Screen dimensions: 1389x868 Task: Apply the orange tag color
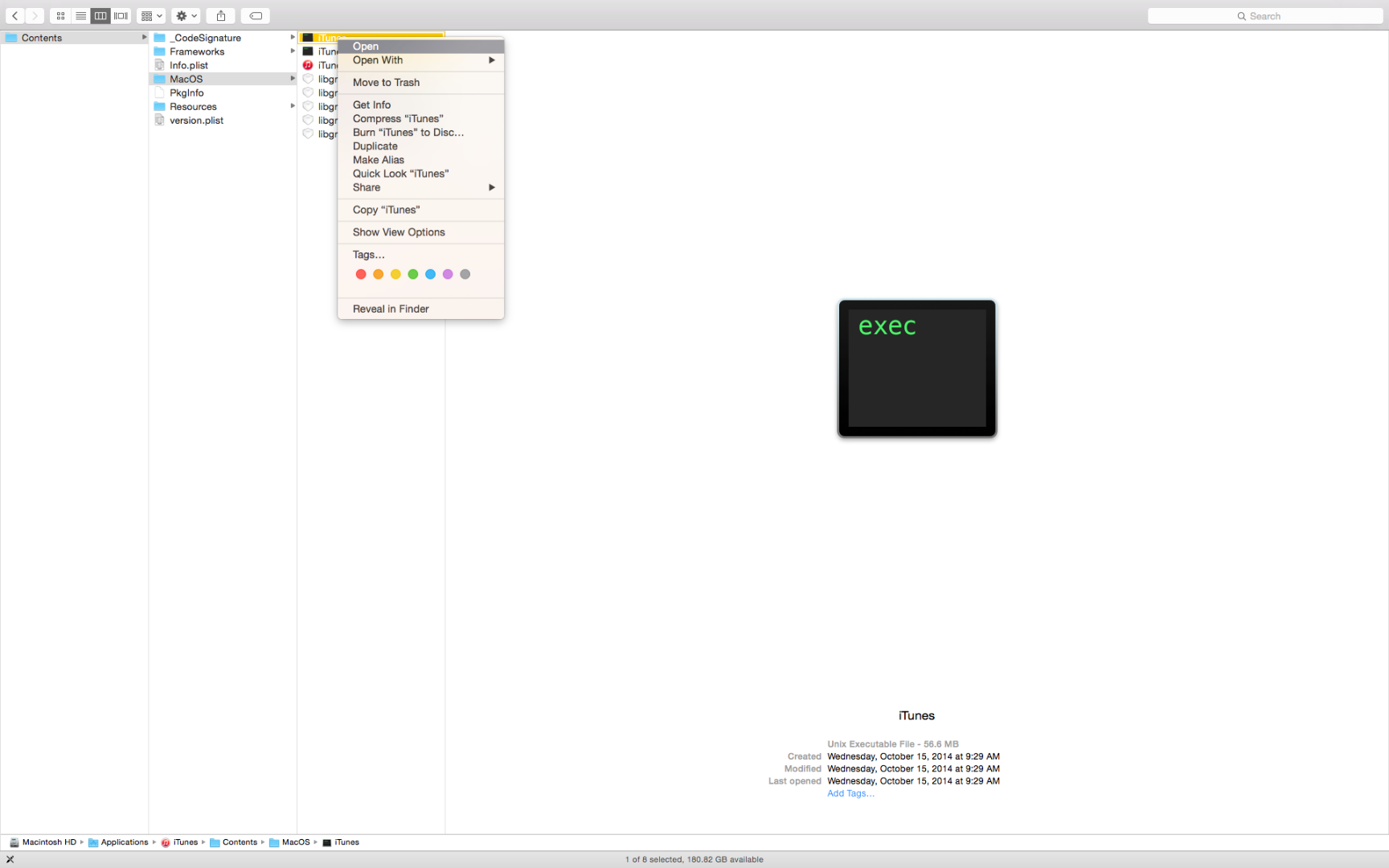point(378,274)
